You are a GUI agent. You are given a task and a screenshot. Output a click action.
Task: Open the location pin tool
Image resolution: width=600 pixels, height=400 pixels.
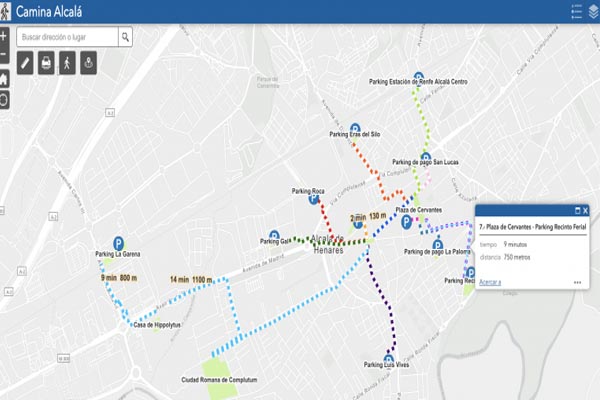(x=89, y=63)
